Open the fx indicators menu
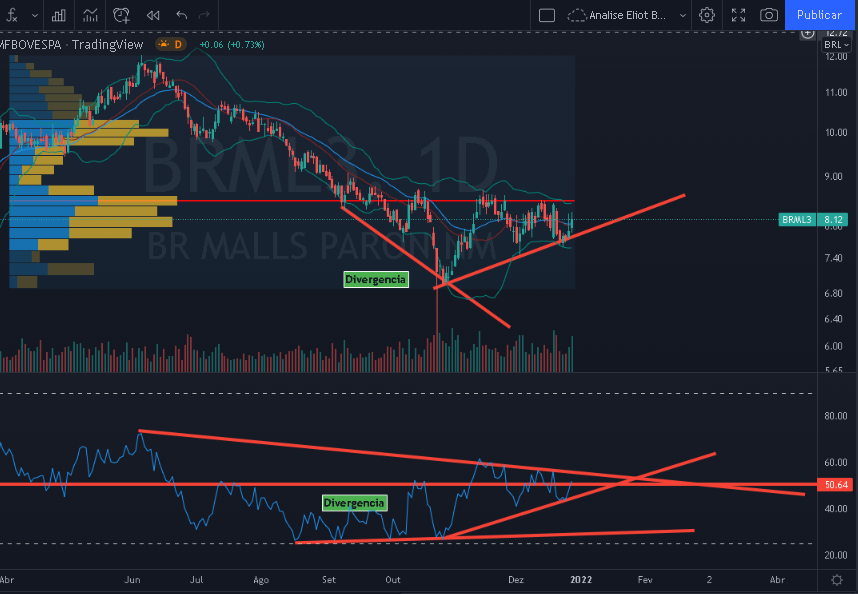This screenshot has height=594, width=858. [x=12, y=15]
